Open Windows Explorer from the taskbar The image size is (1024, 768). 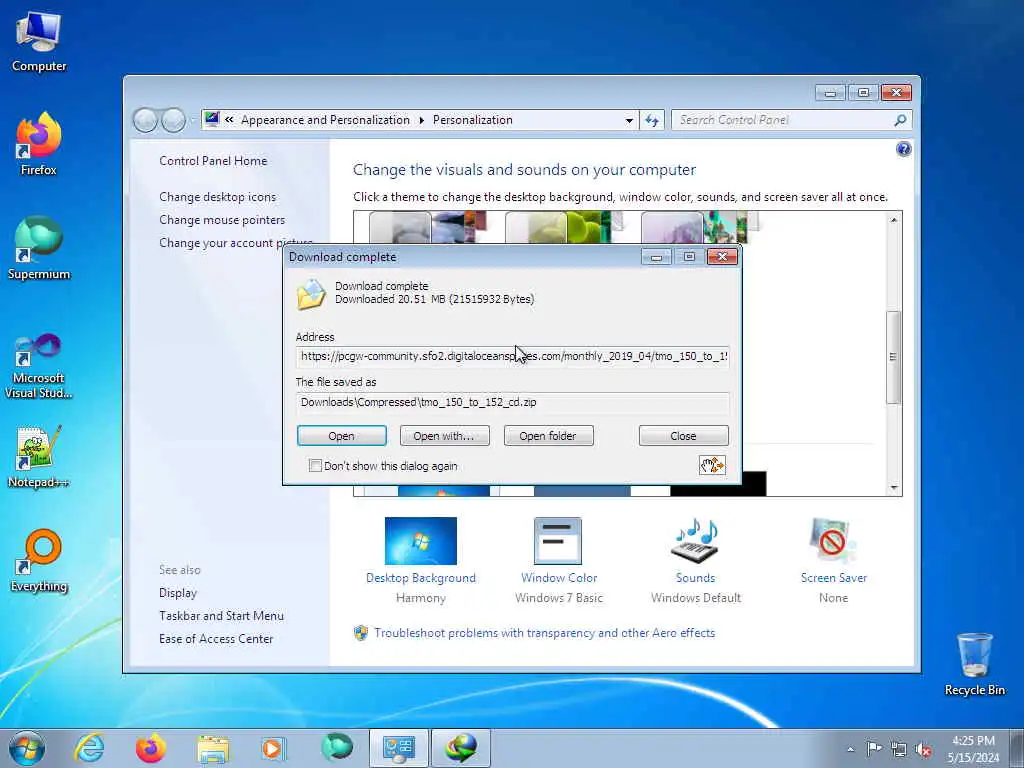tap(213, 748)
